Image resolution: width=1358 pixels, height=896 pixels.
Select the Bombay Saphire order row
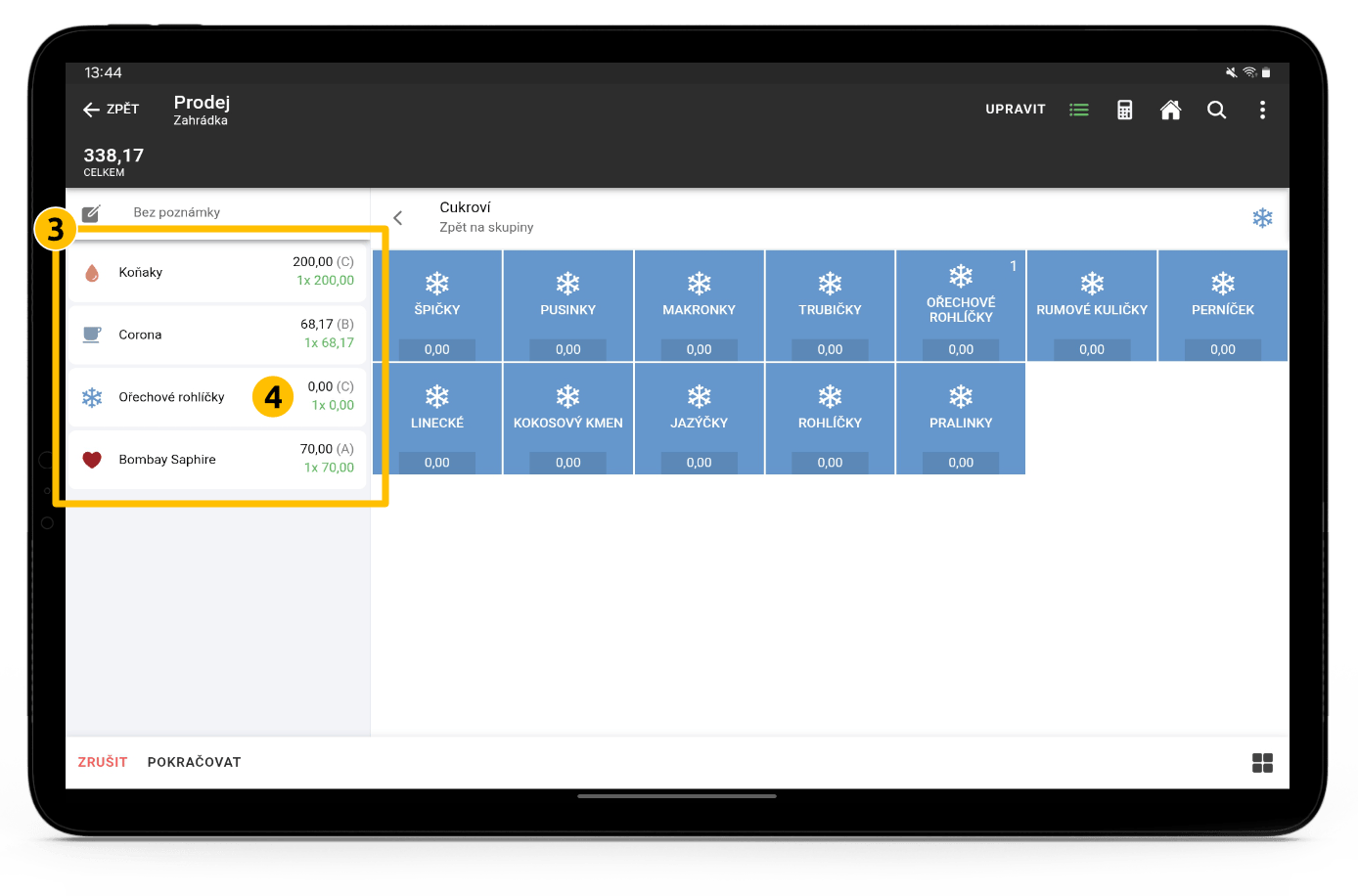coord(217,460)
